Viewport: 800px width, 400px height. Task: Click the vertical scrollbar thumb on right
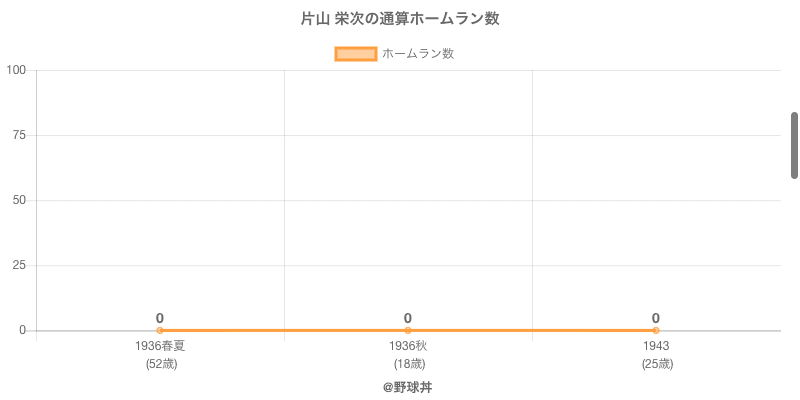point(794,145)
